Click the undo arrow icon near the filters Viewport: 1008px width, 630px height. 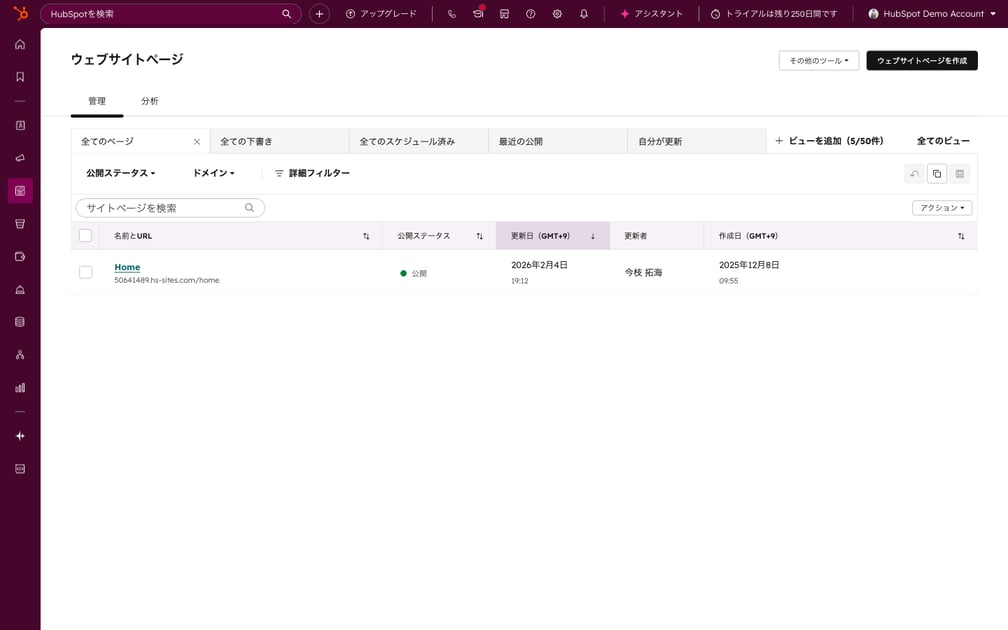[x=914, y=173]
